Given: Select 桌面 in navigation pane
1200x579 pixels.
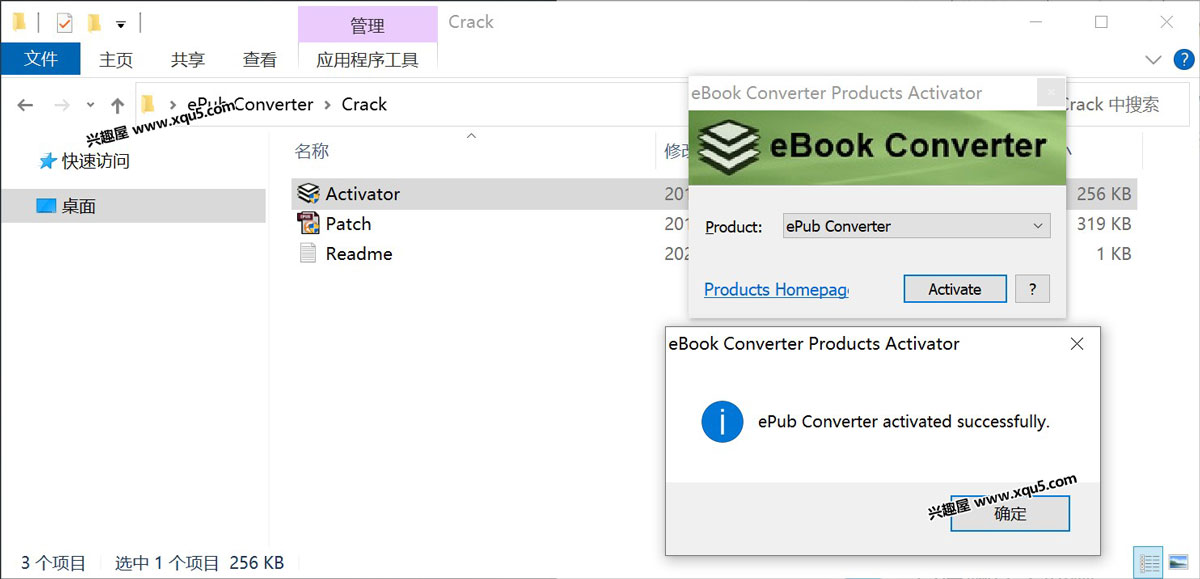Looking at the screenshot, I should point(79,206).
